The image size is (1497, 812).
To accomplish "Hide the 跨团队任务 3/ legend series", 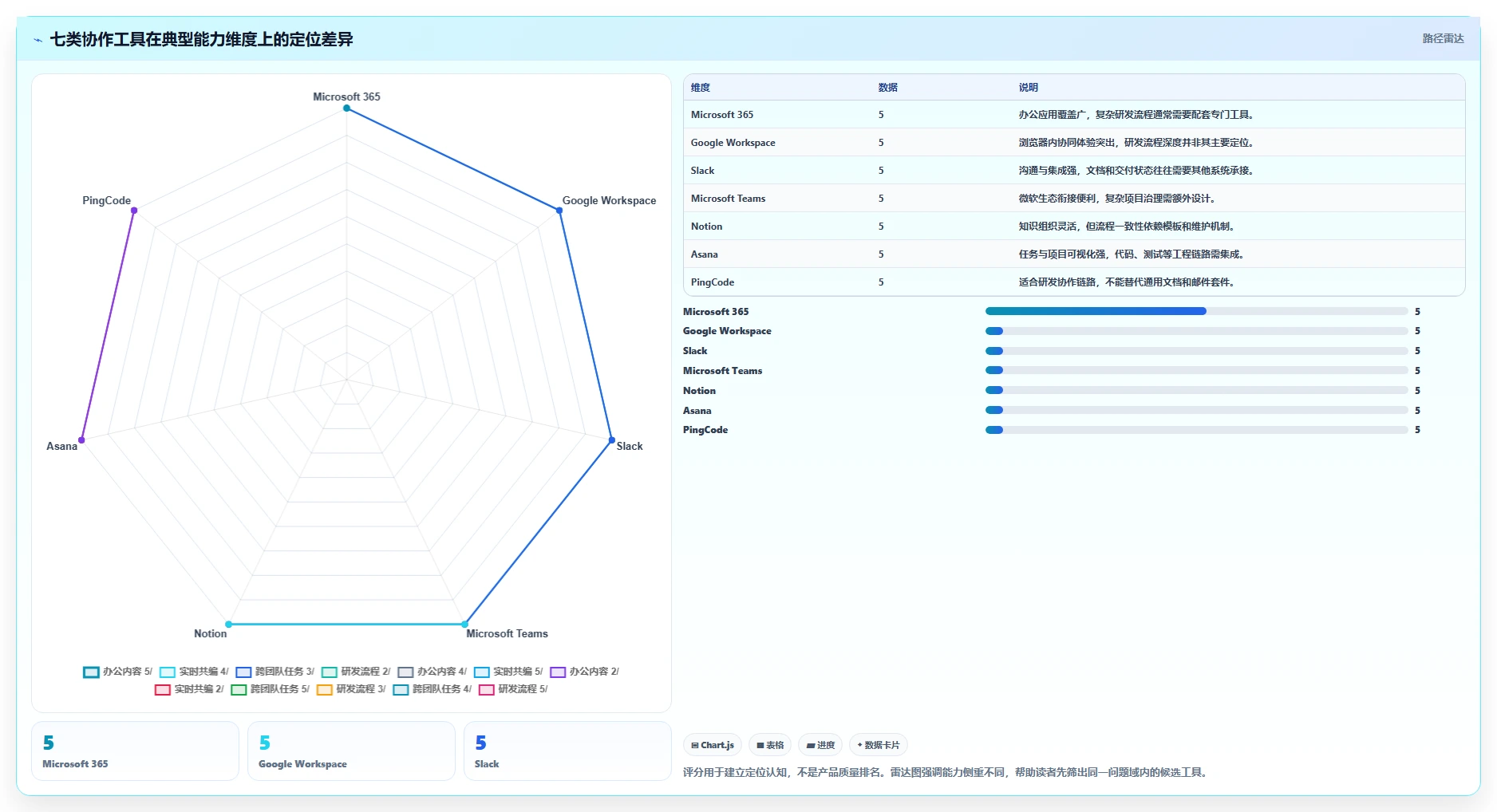I will pyautogui.click(x=275, y=672).
